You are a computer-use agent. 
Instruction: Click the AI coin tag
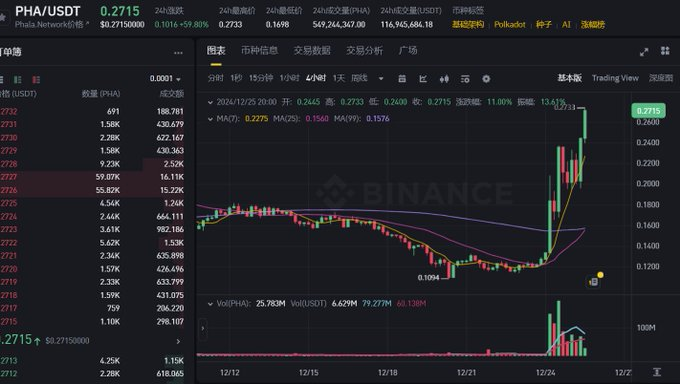click(x=566, y=25)
